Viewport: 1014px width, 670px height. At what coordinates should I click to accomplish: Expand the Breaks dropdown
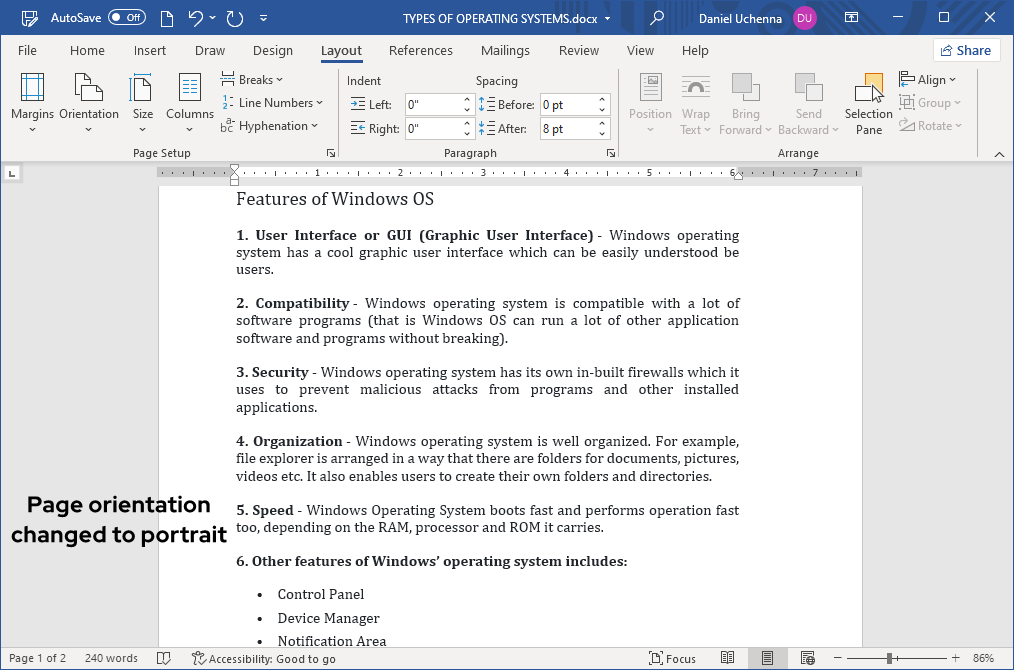pos(252,79)
